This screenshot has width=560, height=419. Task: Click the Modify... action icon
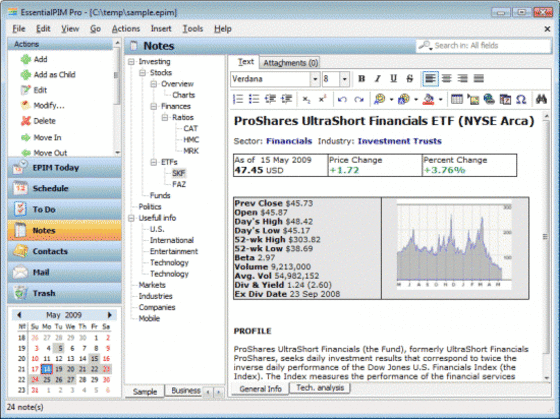point(26,105)
